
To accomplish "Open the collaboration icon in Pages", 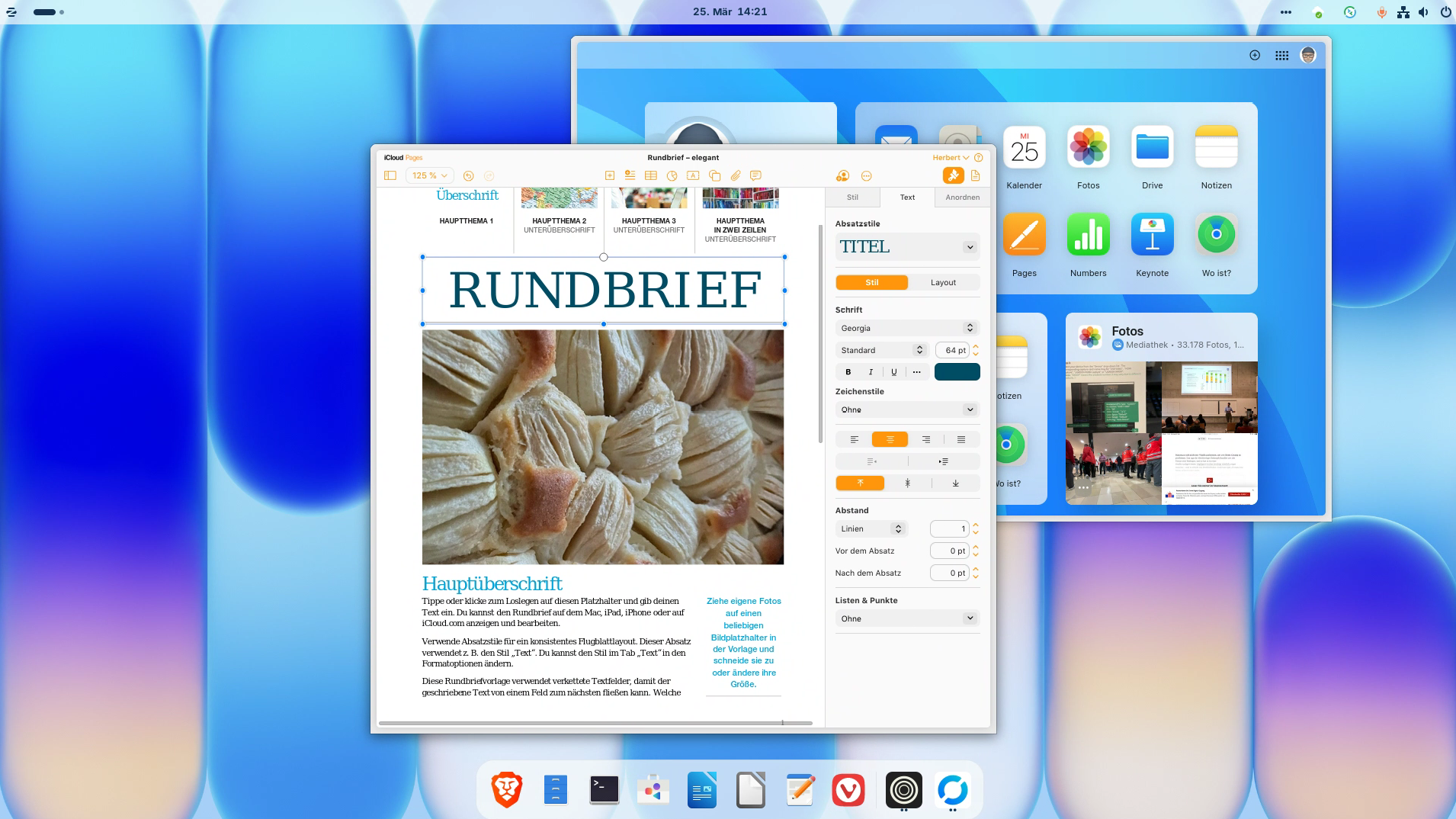I will [x=842, y=175].
